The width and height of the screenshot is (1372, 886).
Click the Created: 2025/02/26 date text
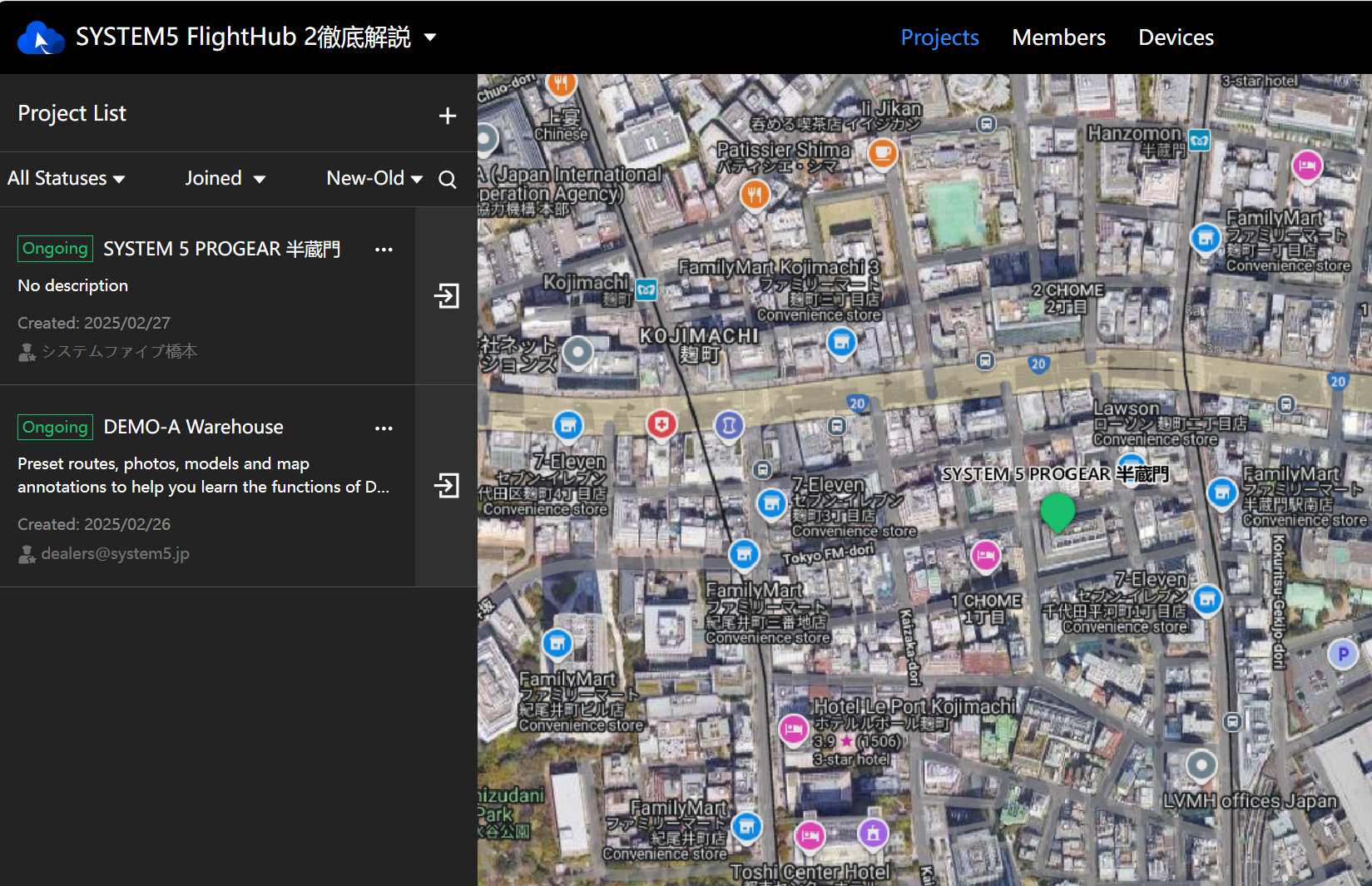(x=94, y=524)
